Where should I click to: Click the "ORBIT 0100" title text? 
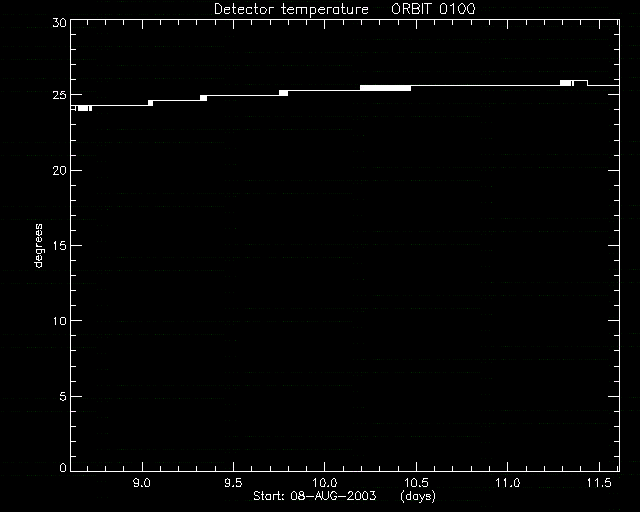click(x=433, y=9)
